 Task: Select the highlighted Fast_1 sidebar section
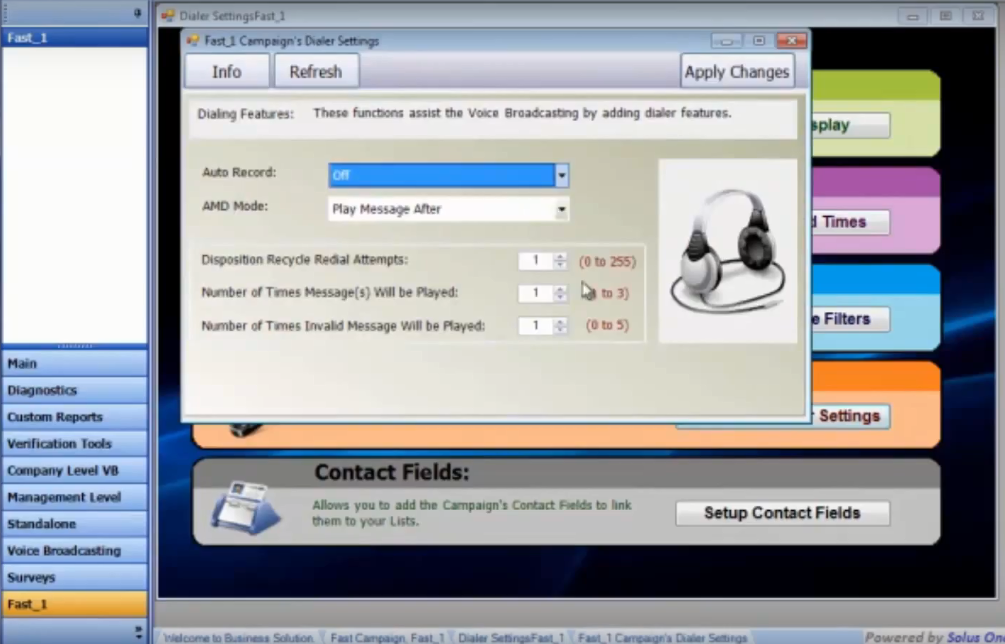coord(75,604)
